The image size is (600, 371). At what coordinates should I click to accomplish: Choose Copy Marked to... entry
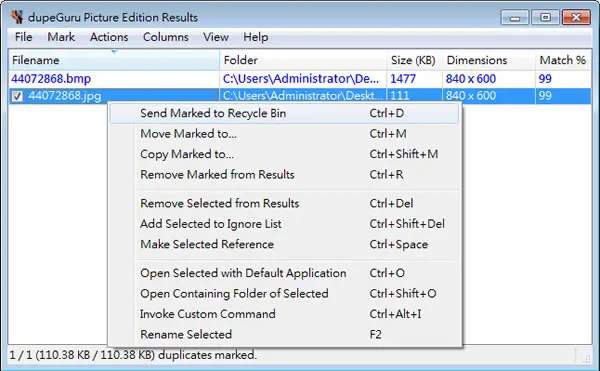pyautogui.click(x=284, y=154)
